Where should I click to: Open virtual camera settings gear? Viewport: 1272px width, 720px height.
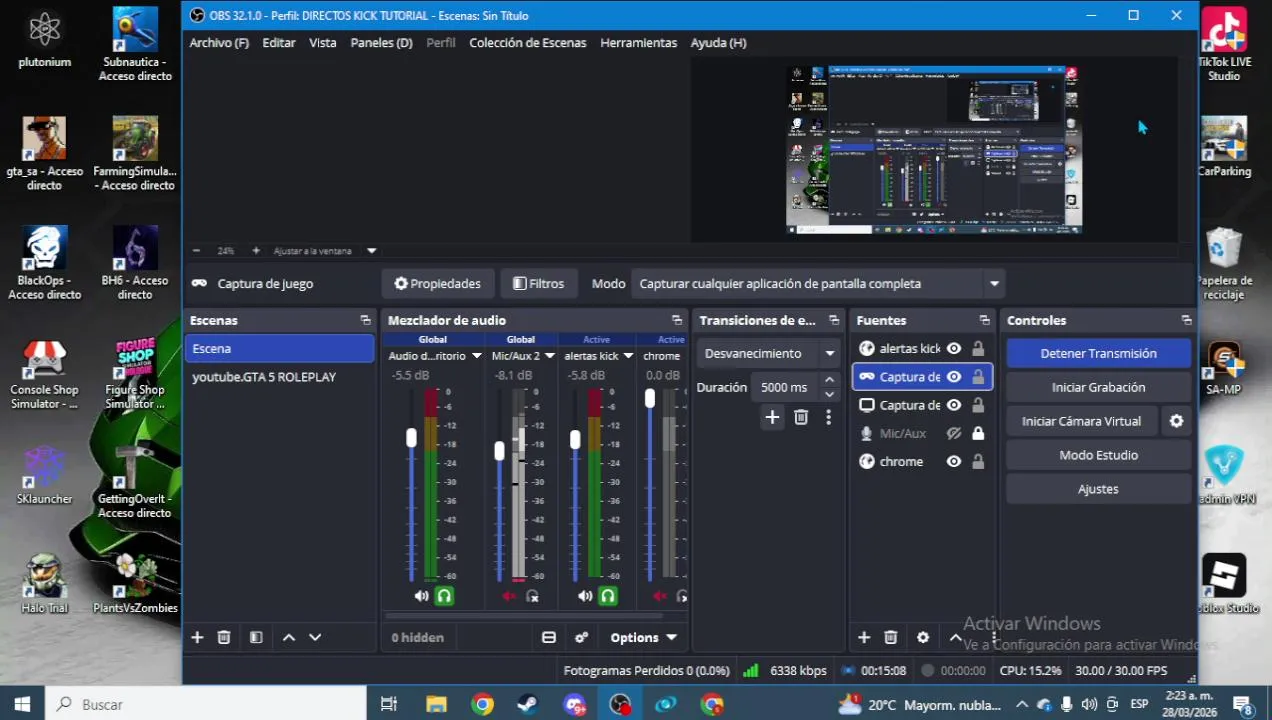[1176, 421]
